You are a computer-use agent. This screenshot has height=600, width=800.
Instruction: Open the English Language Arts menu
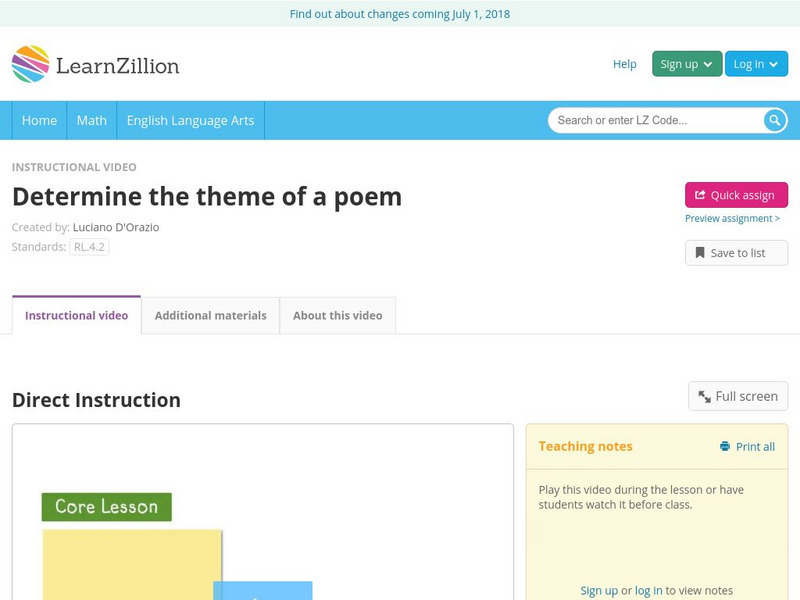coord(191,120)
